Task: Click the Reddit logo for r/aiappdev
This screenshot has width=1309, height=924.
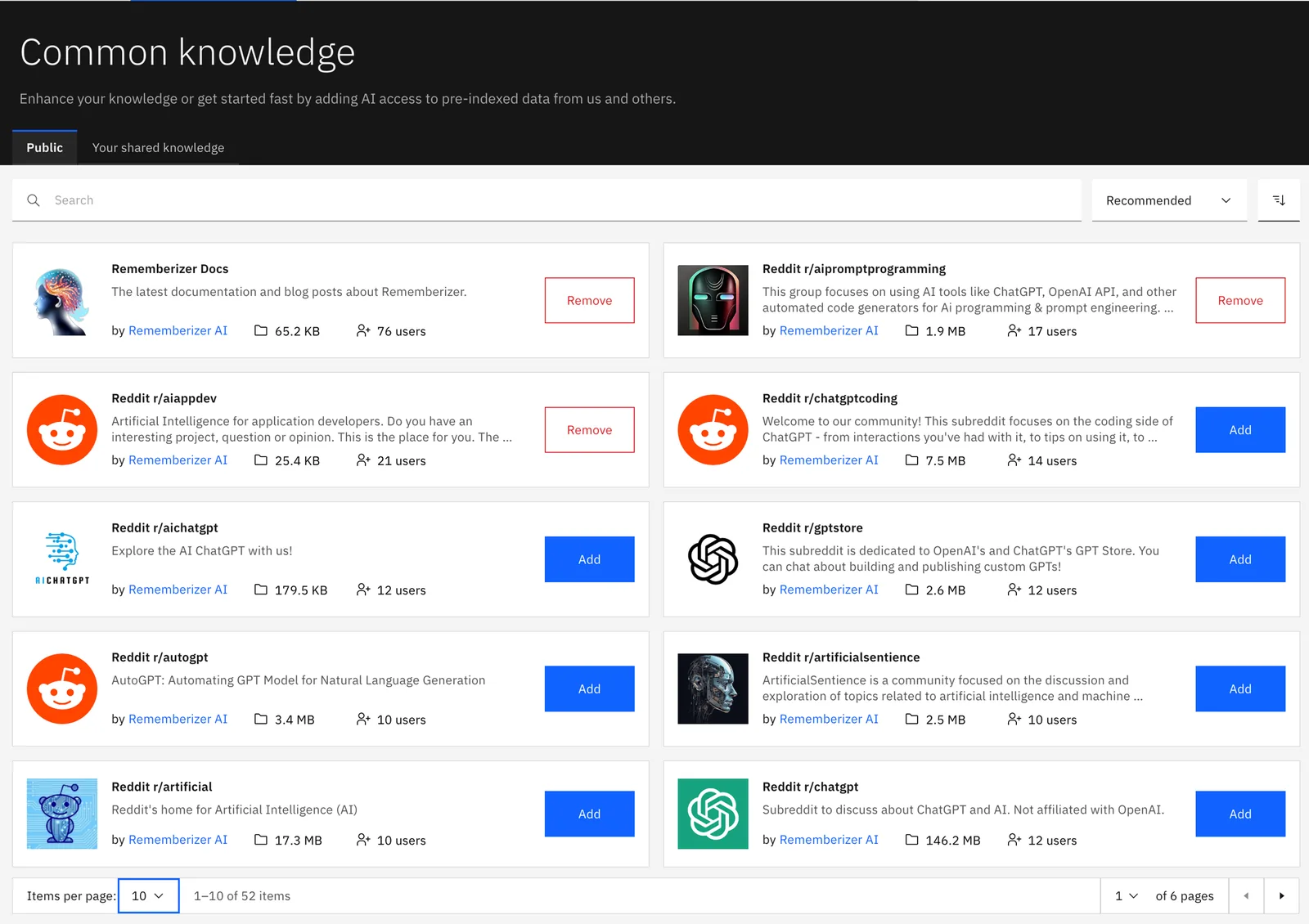Action: pos(62,430)
